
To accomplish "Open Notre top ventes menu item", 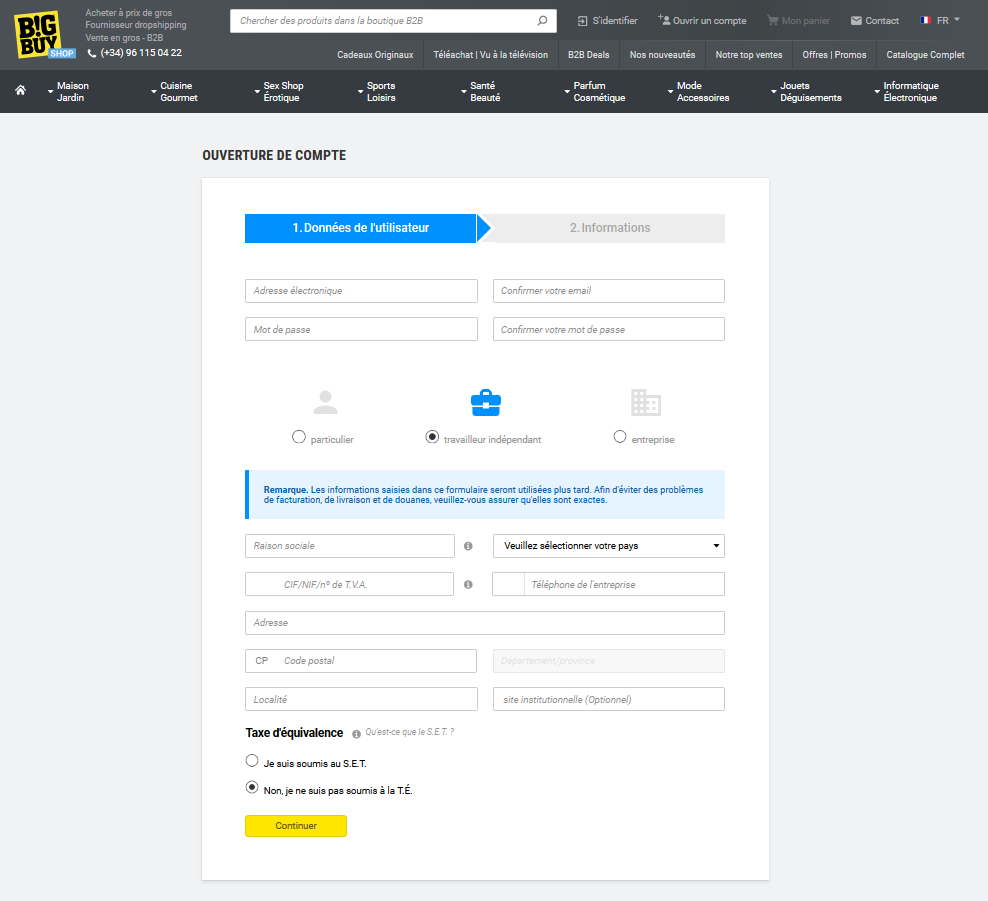I will coord(749,55).
